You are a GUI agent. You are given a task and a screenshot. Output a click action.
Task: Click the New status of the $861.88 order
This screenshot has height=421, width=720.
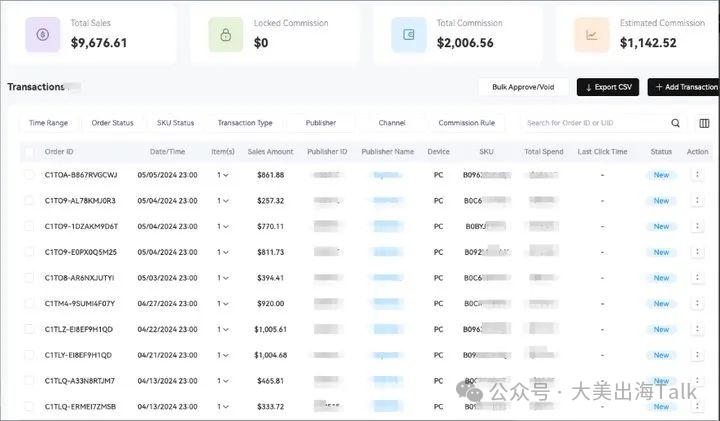pyautogui.click(x=661, y=175)
